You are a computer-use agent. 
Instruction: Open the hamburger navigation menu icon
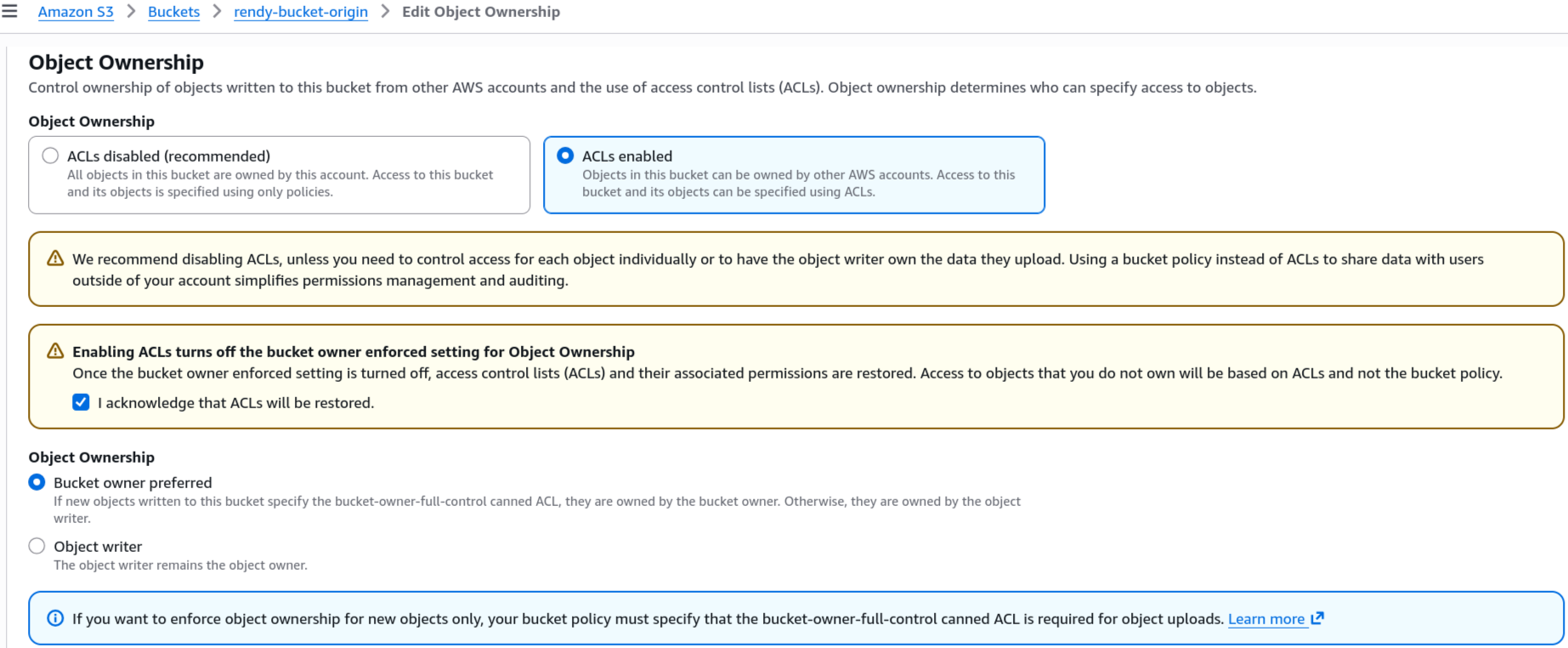click(x=9, y=12)
